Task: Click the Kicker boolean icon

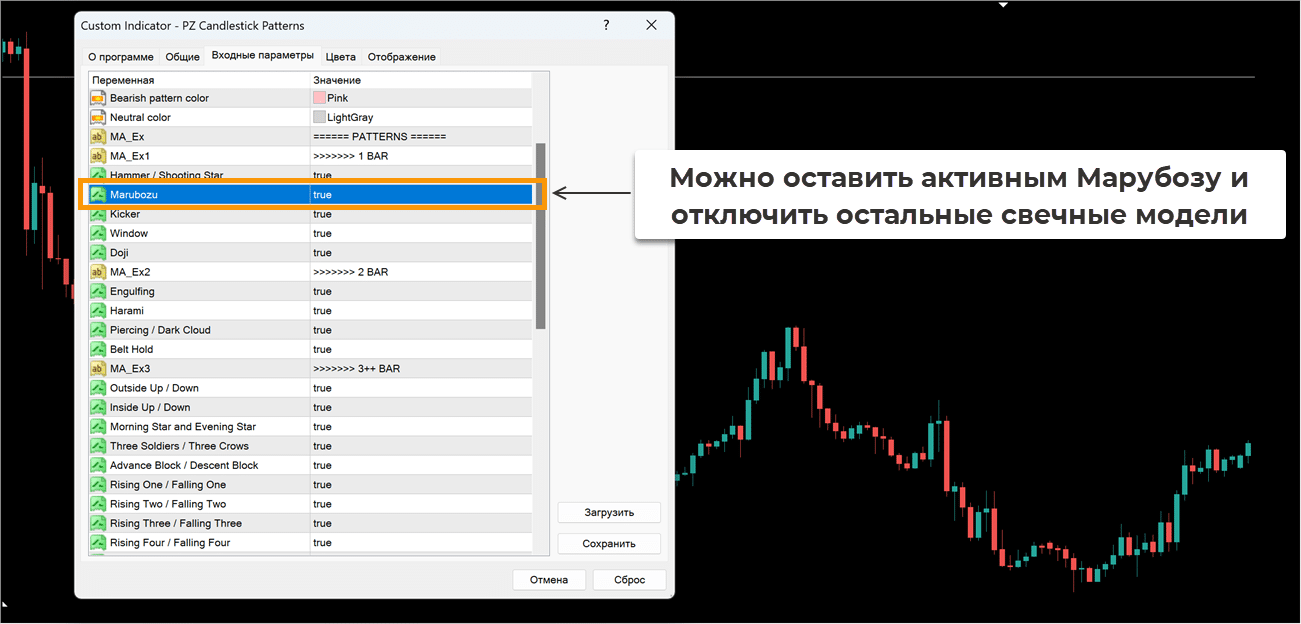Action: pyautogui.click(x=98, y=214)
